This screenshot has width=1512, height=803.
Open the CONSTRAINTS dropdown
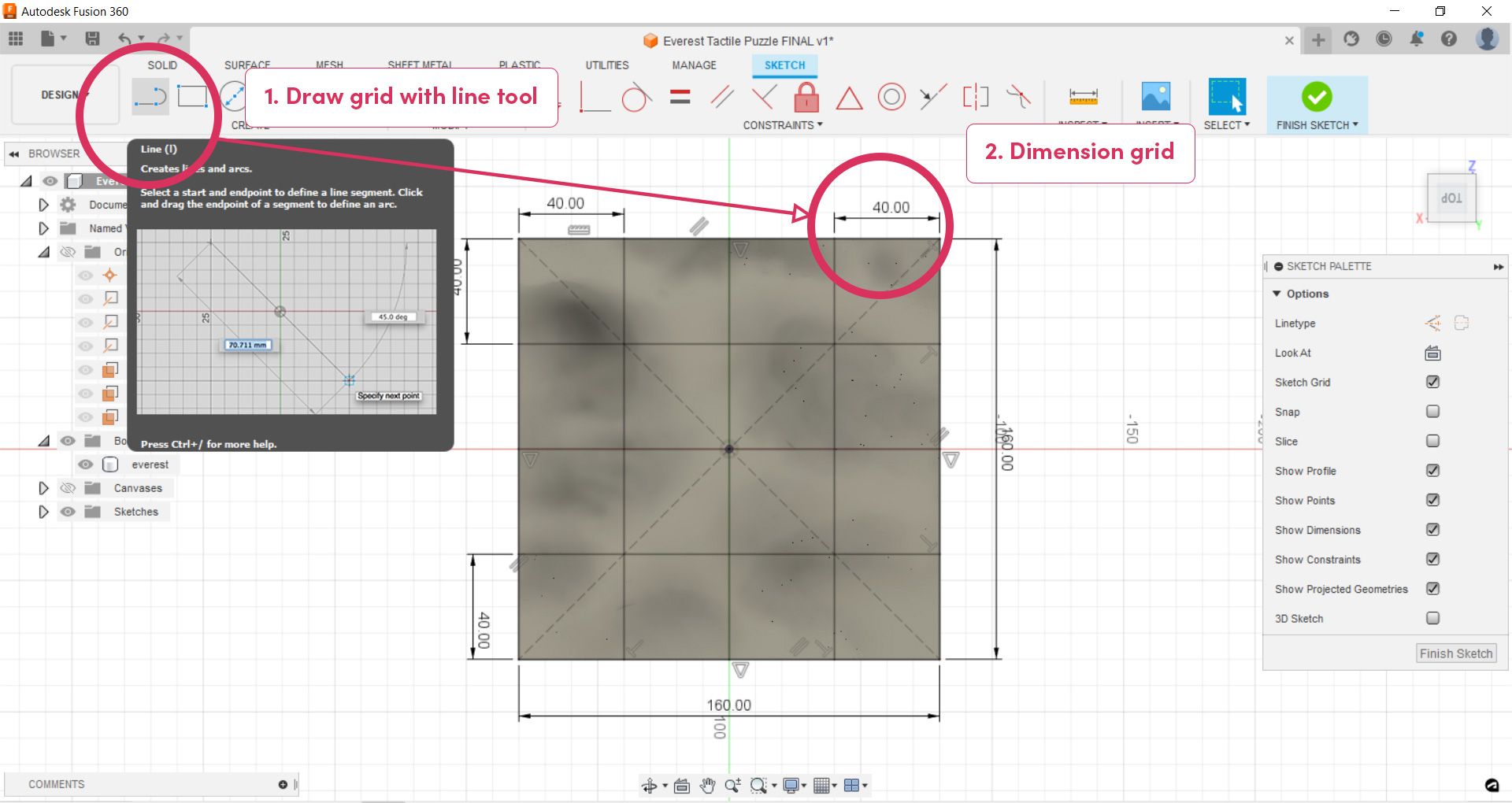coord(783,125)
